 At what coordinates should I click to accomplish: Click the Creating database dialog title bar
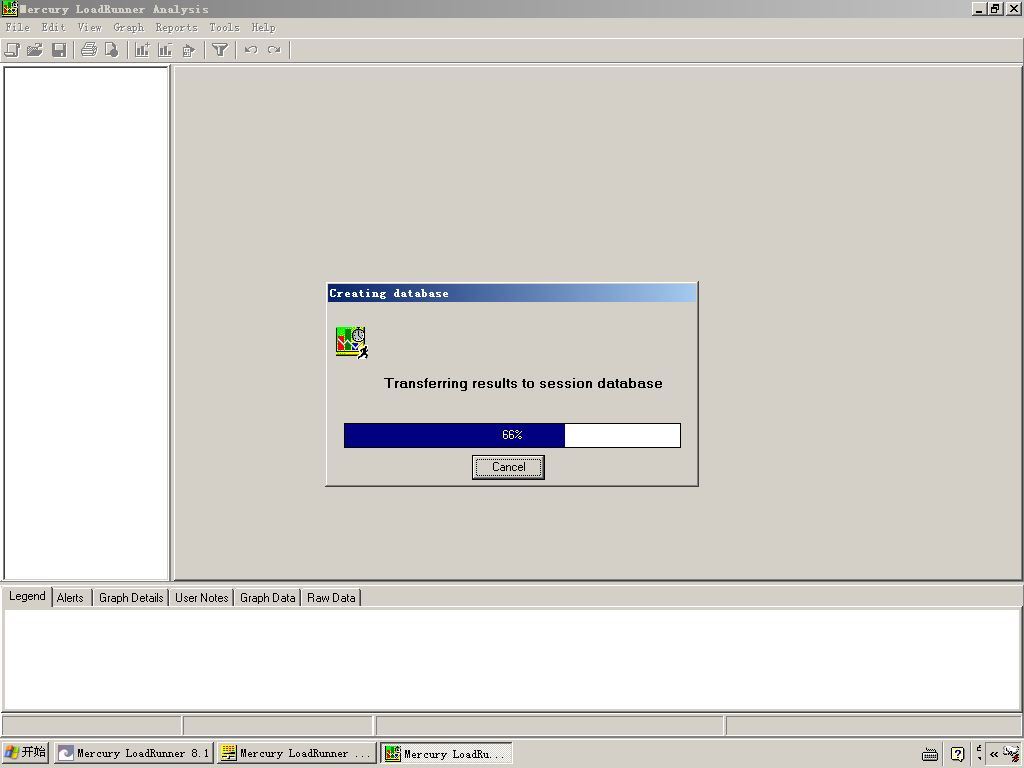coord(512,293)
